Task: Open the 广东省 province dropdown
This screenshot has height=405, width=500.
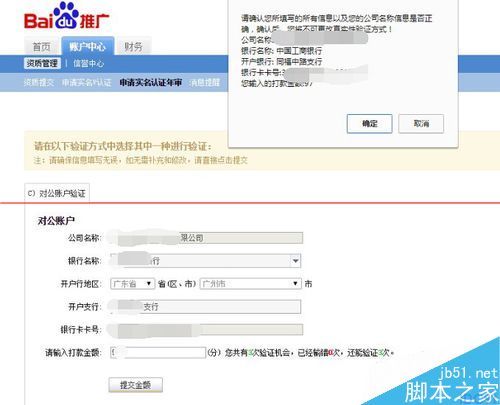Action: [132, 284]
